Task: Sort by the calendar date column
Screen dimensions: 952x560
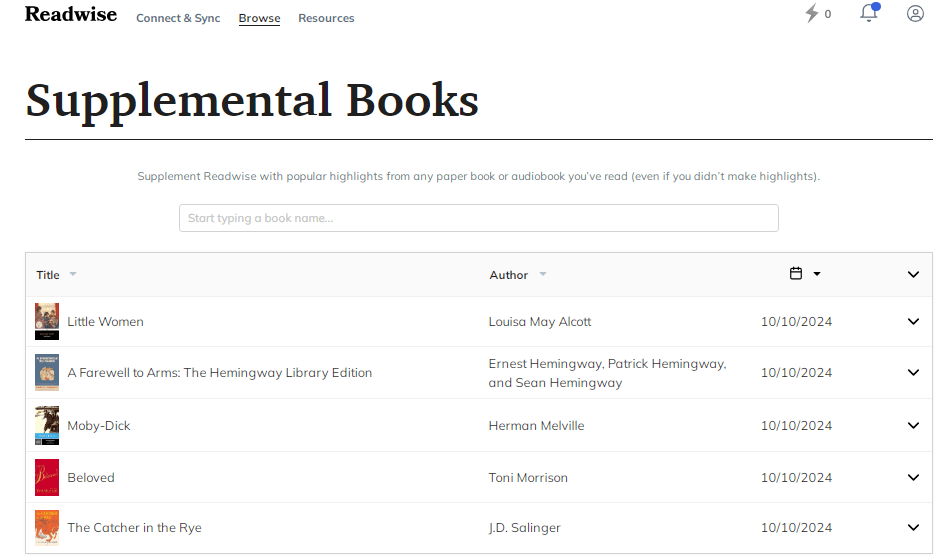Action: pyautogui.click(x=796, y=273)
